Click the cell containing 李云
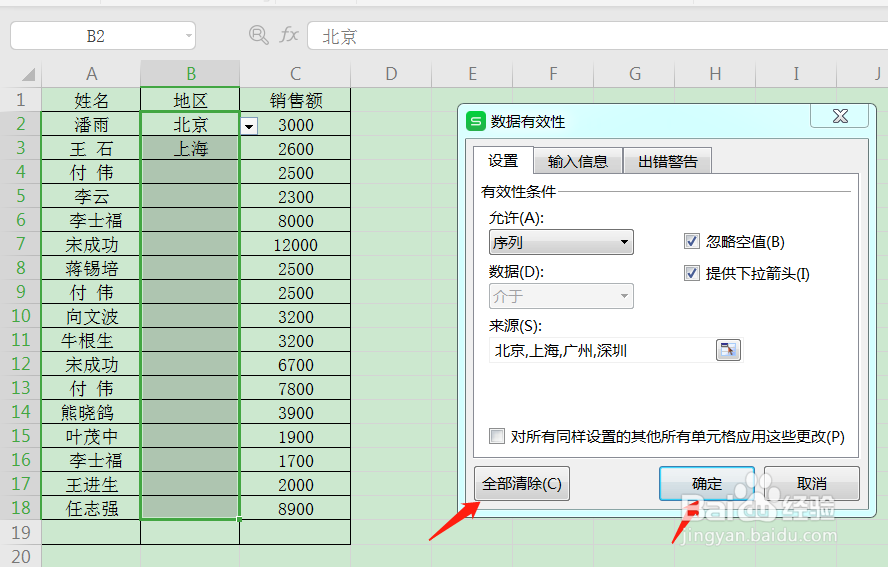Image resolution: width=888 pixels, height=567 pixels. [x=91, y=196]
